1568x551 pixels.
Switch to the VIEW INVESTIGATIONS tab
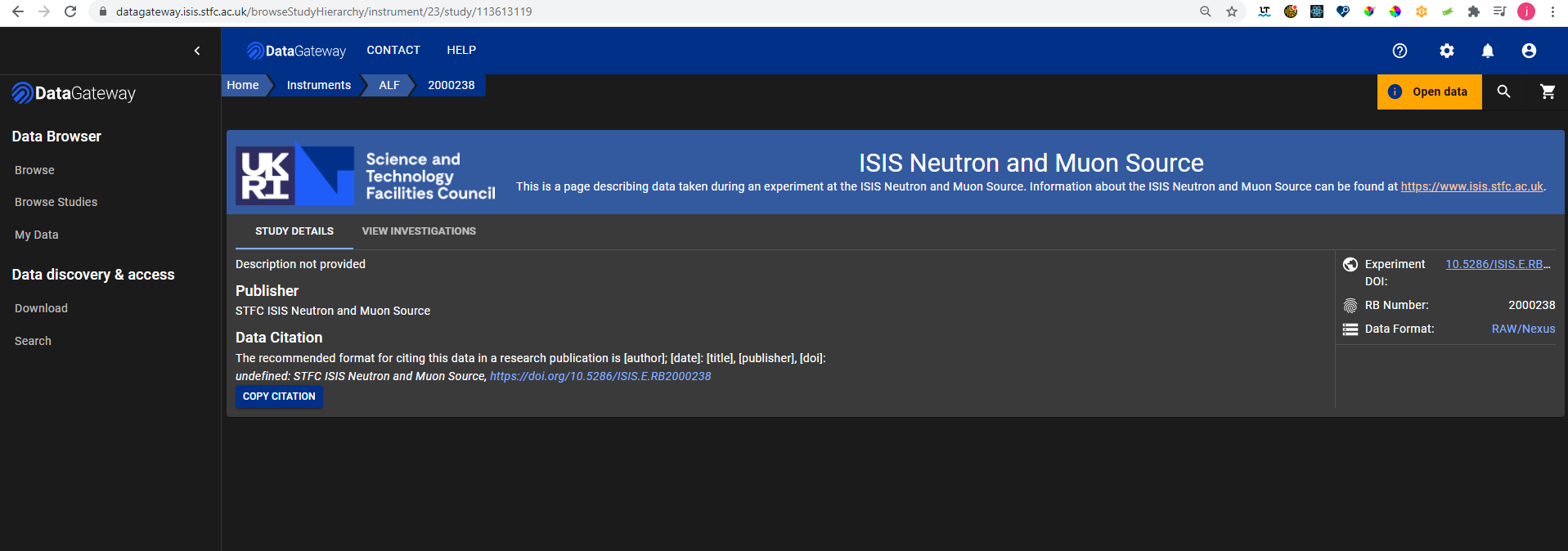pos(419,231)
